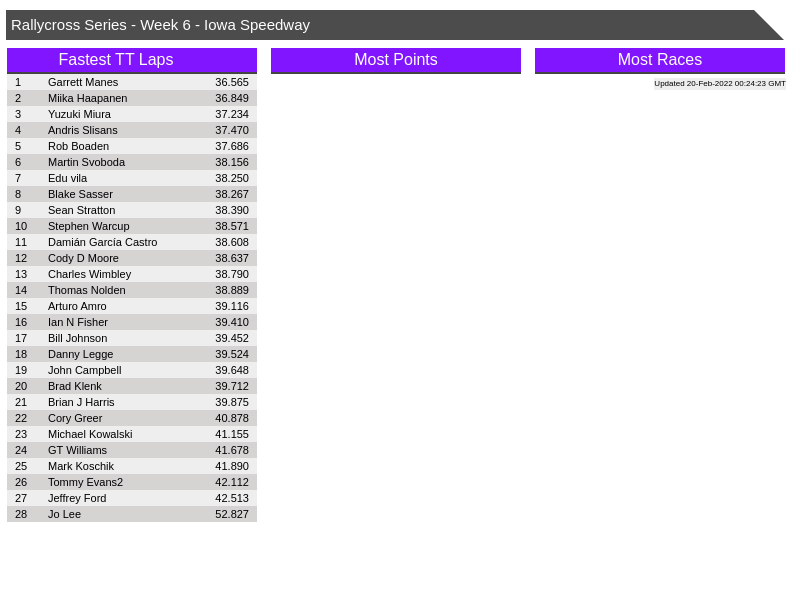Open Damián García Castro's entry

click(102, 242)
